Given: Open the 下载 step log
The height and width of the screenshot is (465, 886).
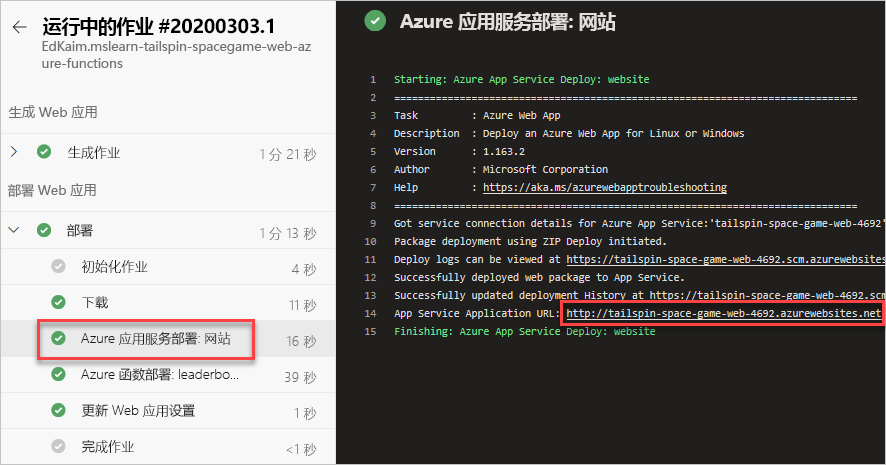Looking at the screenshot, I should 168,303.
